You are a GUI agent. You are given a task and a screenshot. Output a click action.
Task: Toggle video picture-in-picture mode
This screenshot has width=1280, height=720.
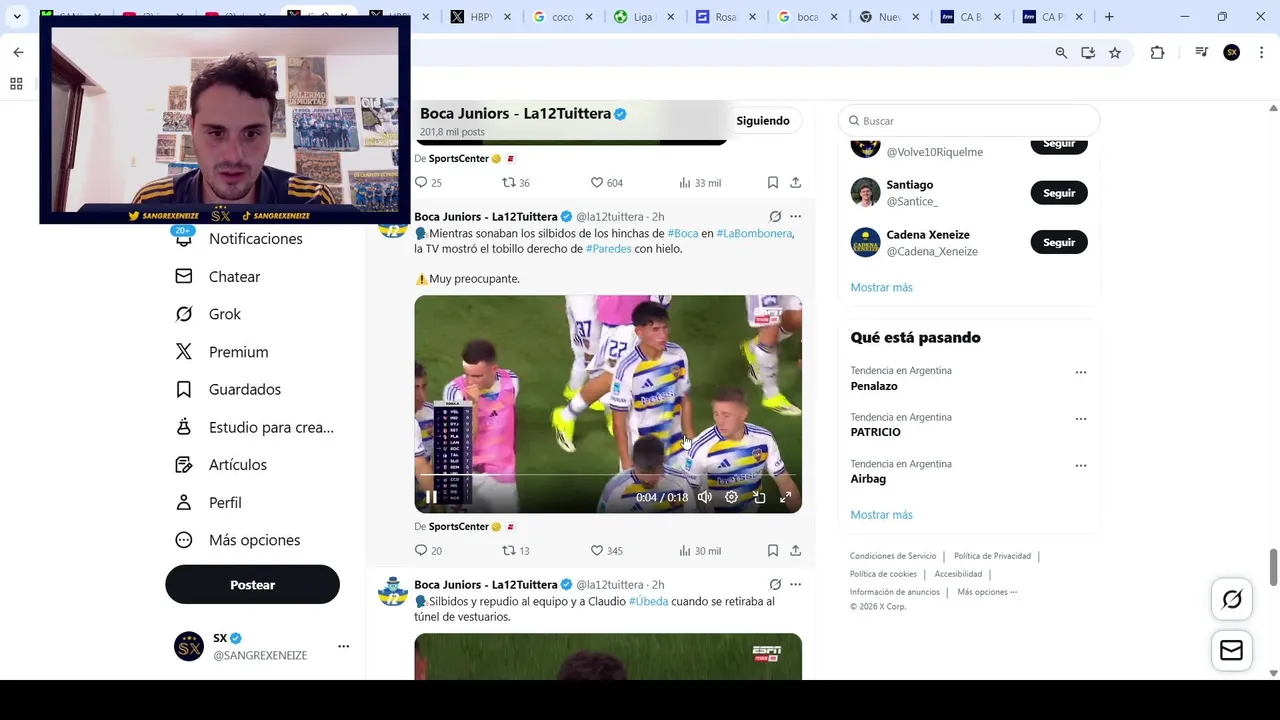click(x=759, y=497)
